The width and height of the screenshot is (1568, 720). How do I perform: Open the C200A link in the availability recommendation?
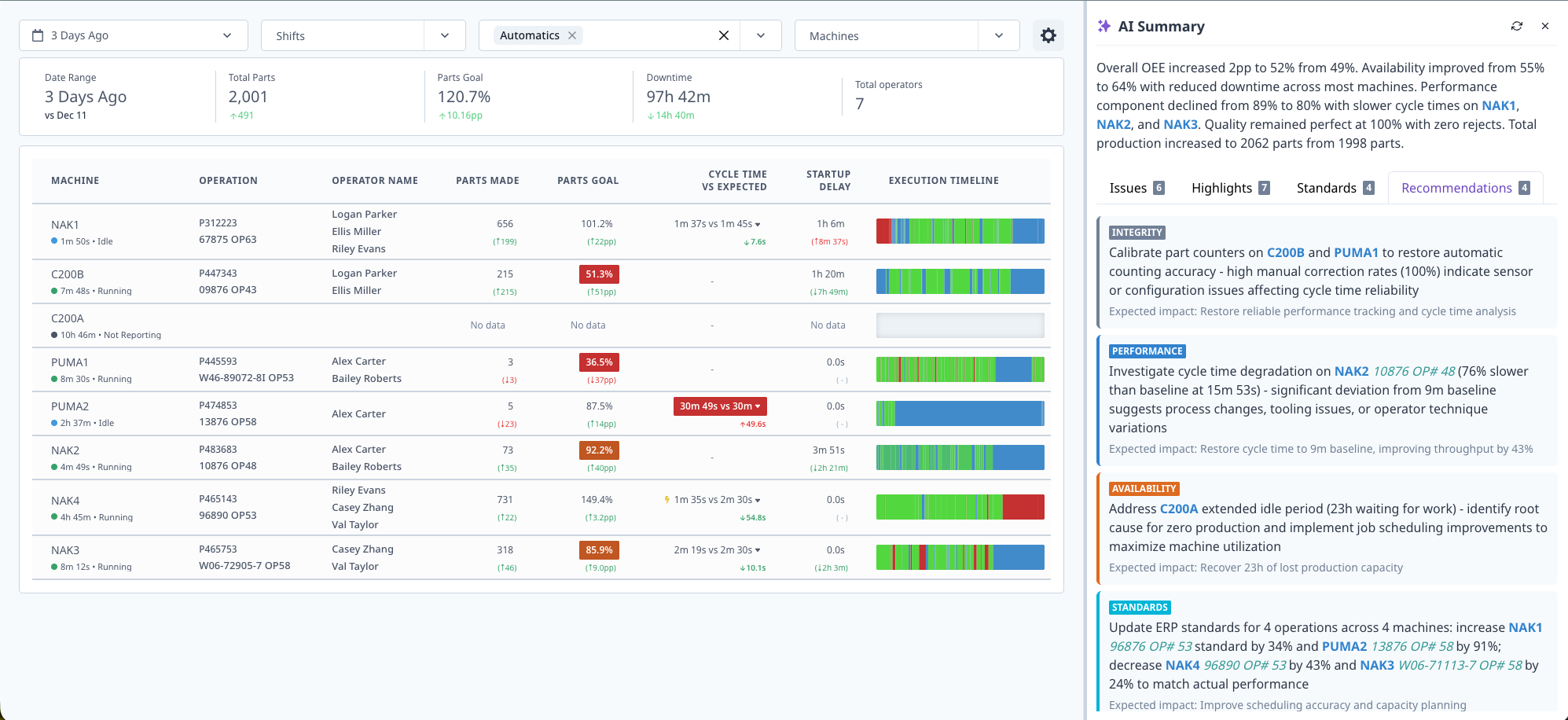coord(1178,509)
